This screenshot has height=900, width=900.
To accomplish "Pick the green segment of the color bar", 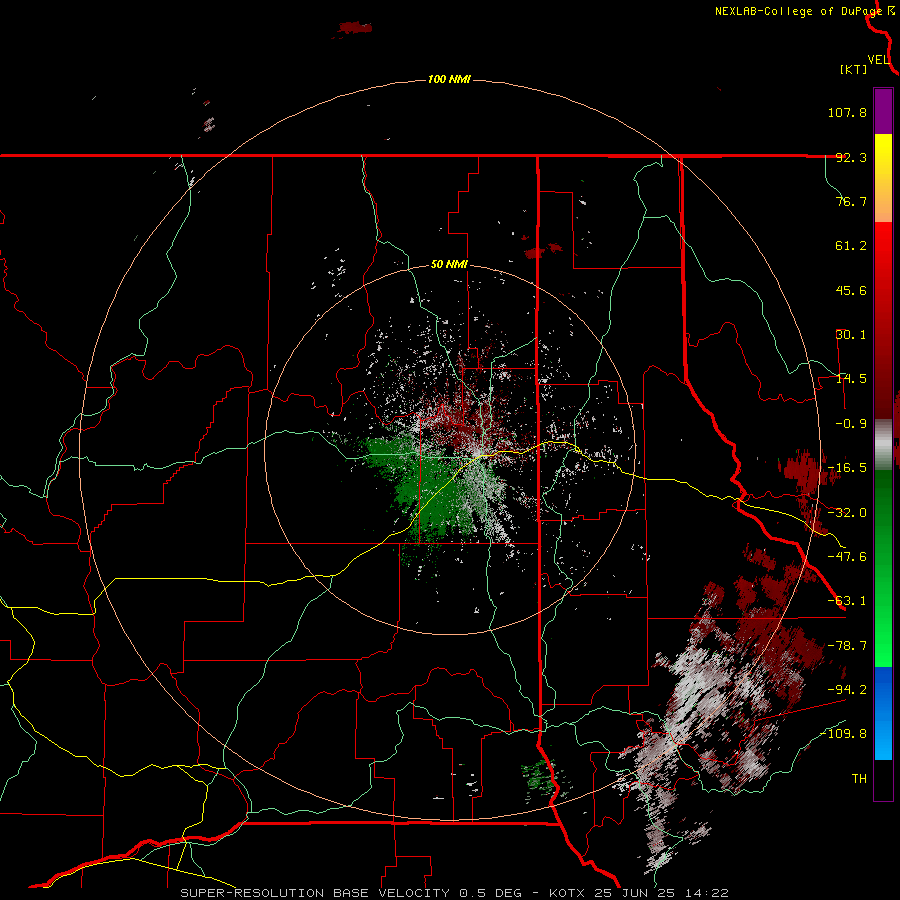I will [883, 568].
